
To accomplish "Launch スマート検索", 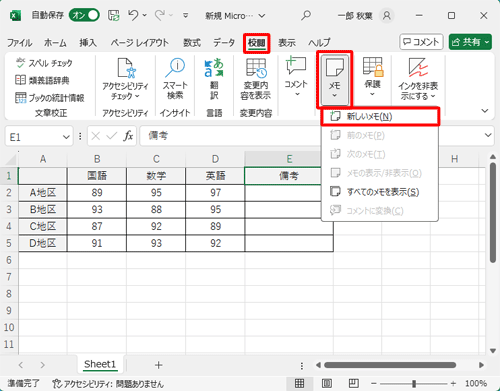I will [175, 79].
